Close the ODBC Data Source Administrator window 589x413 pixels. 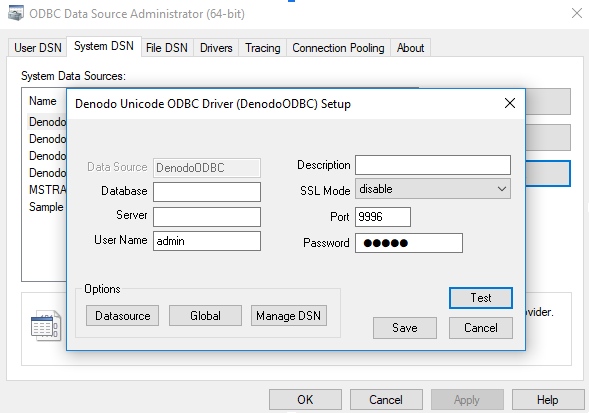point(577,13)
